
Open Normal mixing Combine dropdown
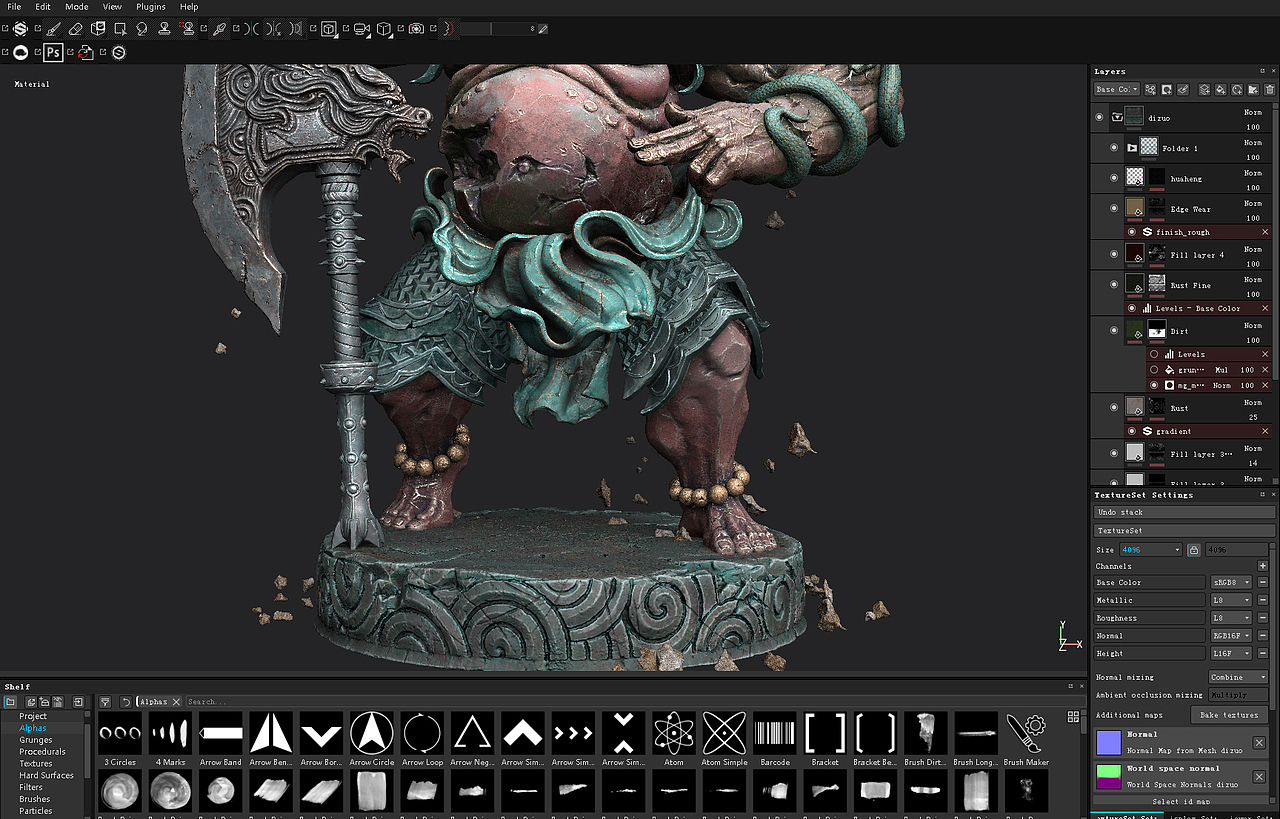1238,677
